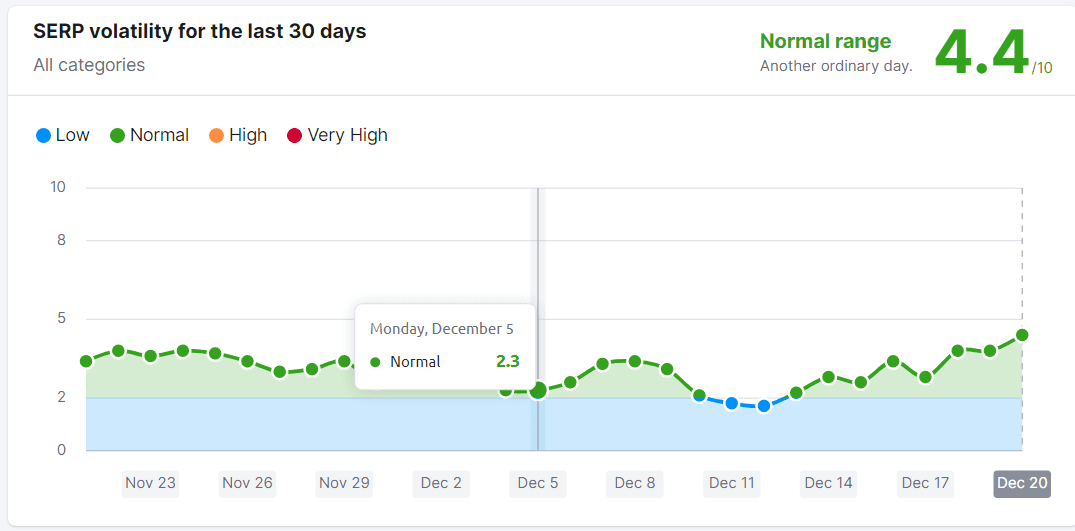Select the Dec 11 axis label
The height and width of the screenshot is (531, 1075).
pyautogui.click(x=732, y=483)
